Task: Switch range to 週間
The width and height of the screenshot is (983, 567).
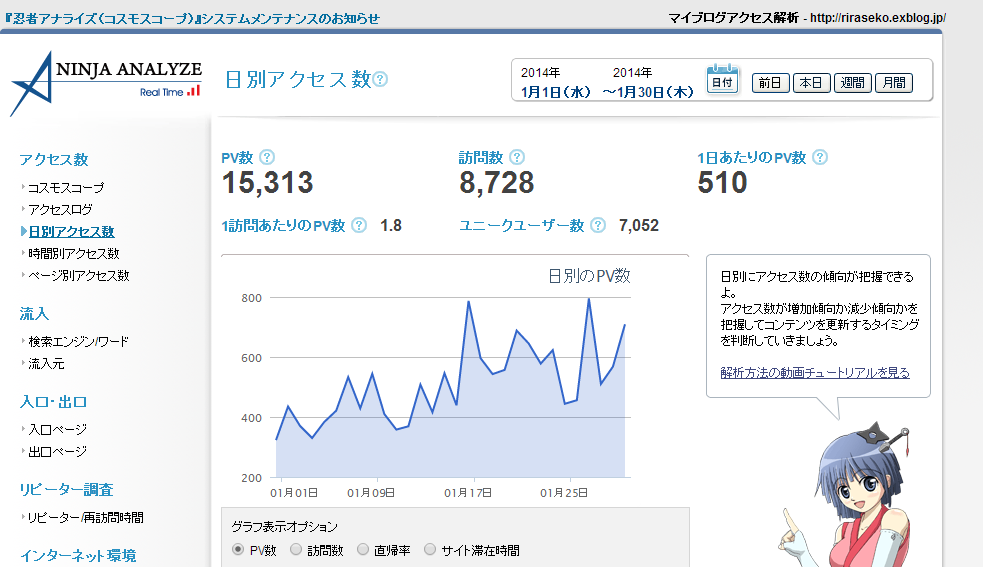Action: tap(853, 83)
